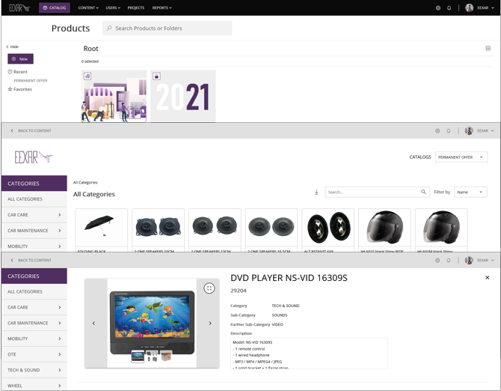This screenshot has height=391, width=501.
Task: Click the Search Products or Folders field
Action: (x=167, y=28)
